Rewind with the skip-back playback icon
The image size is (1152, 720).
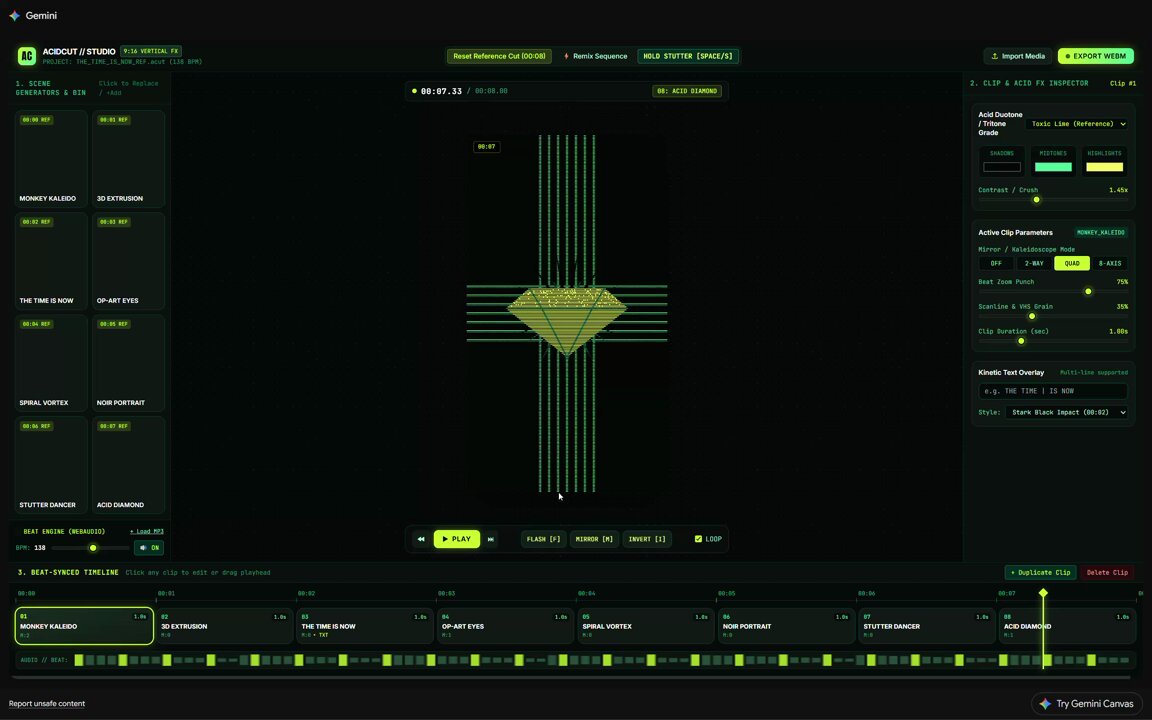[421, 539]
